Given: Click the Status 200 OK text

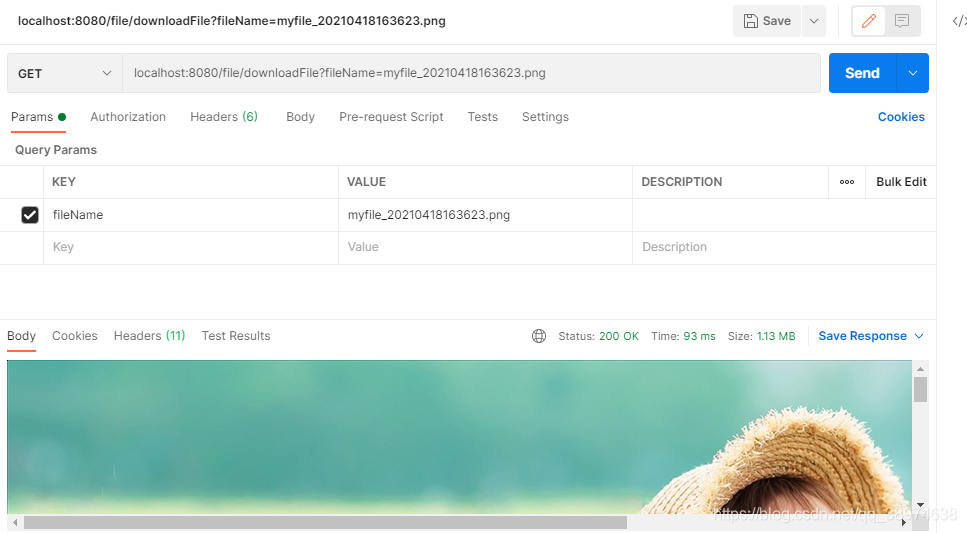Looking at the screenshot, I should tap(598, 336).
